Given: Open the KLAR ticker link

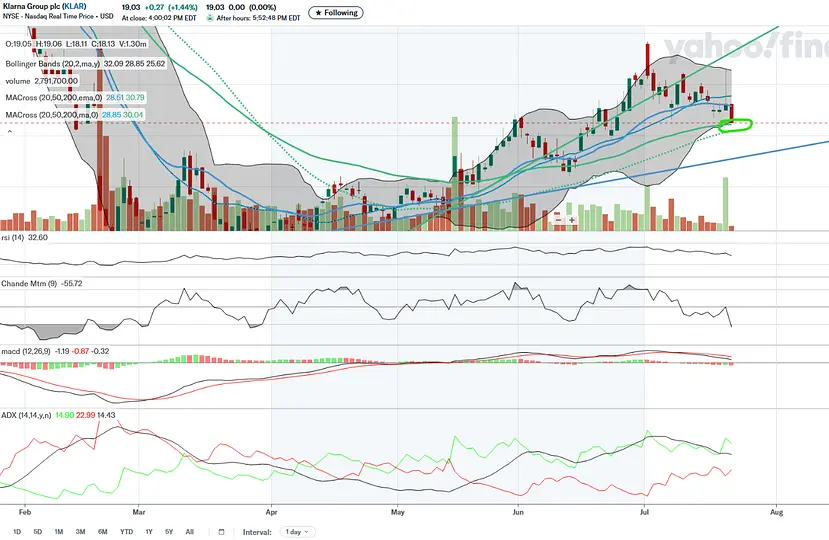Looking at the screenshot, I should tap(74, 6).
